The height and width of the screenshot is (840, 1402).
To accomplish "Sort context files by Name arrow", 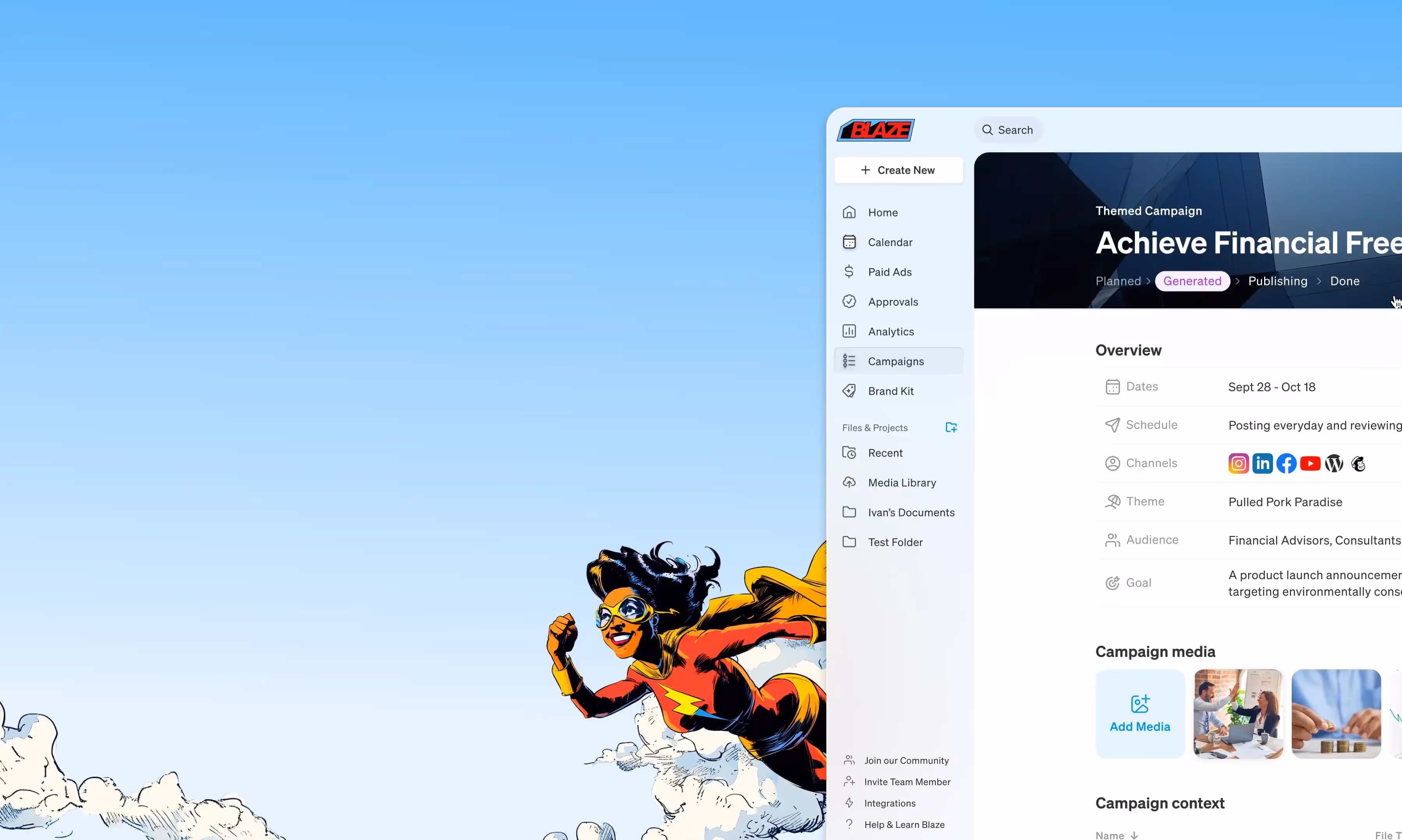I will point(1134,835).
